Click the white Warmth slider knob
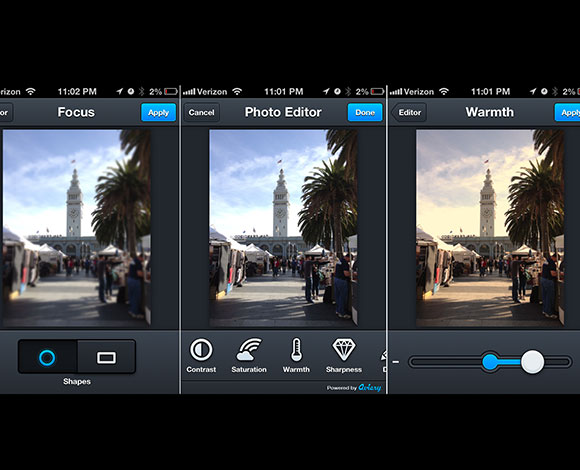 [532, 362]
